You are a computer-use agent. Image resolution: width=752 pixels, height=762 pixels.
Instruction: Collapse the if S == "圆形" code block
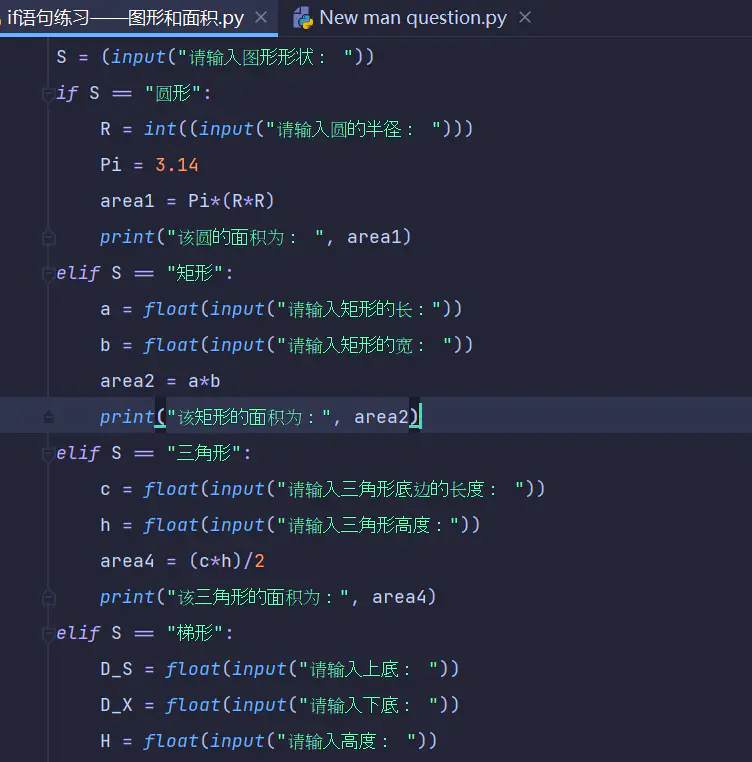(x=48, y=93)
